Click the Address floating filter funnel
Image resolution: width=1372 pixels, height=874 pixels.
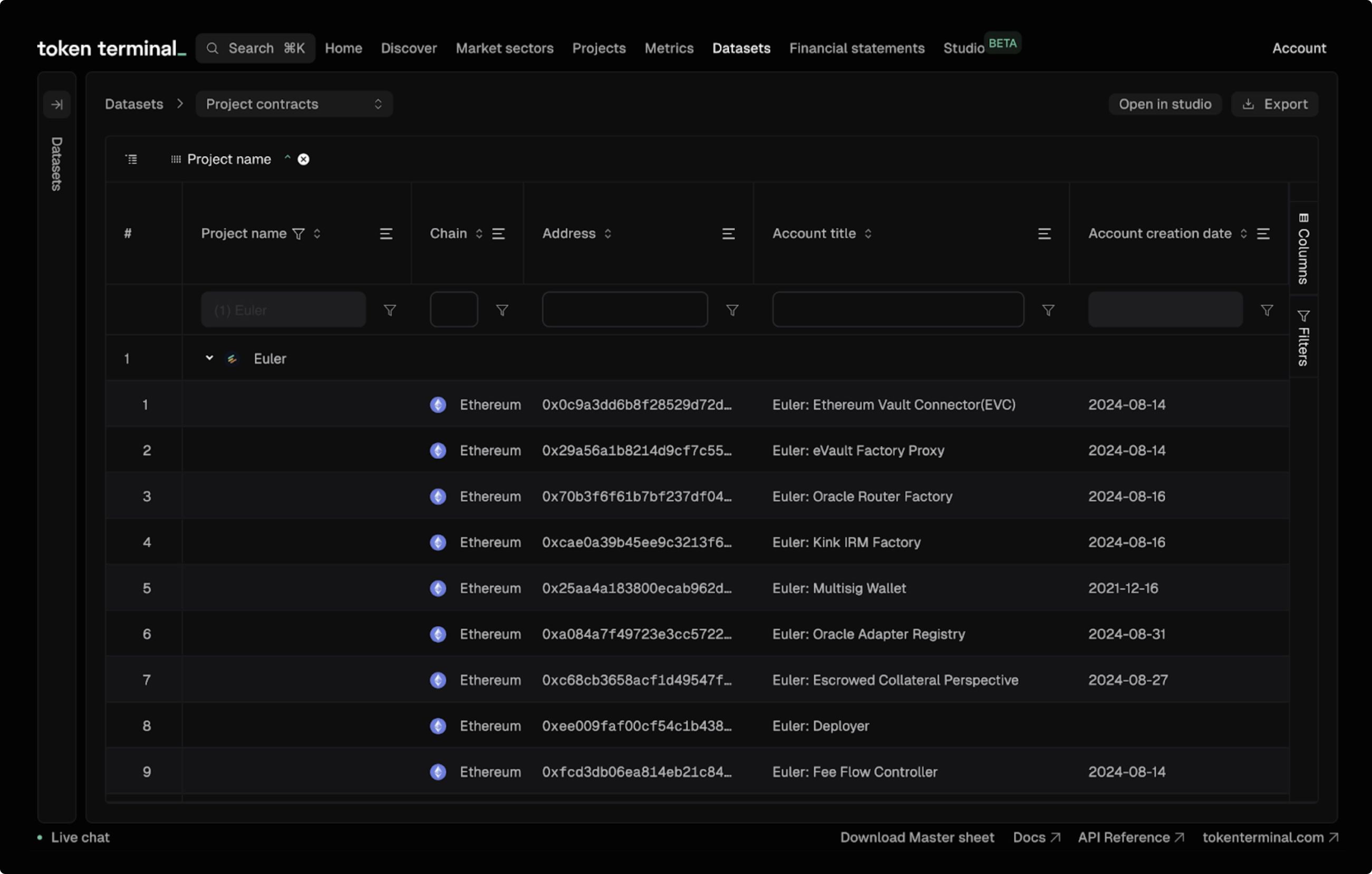[732, 310]
